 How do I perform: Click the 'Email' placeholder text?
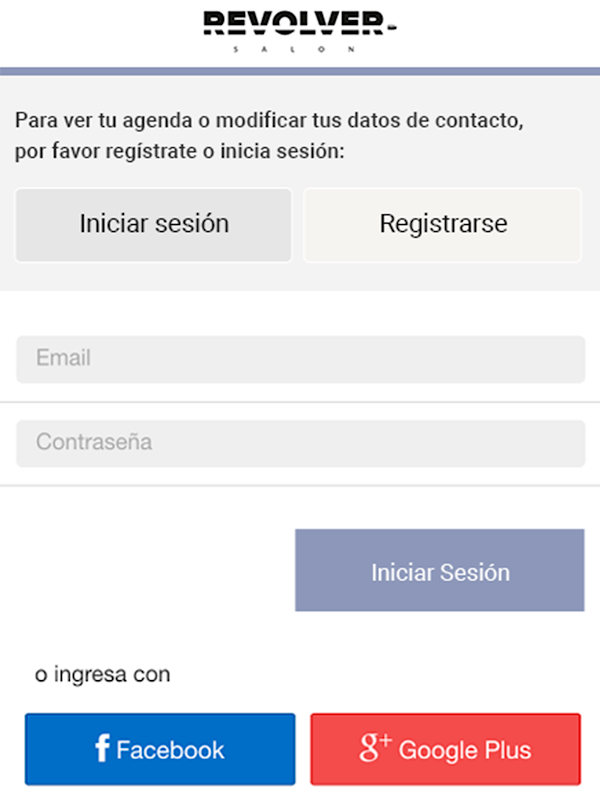(63, 358)
